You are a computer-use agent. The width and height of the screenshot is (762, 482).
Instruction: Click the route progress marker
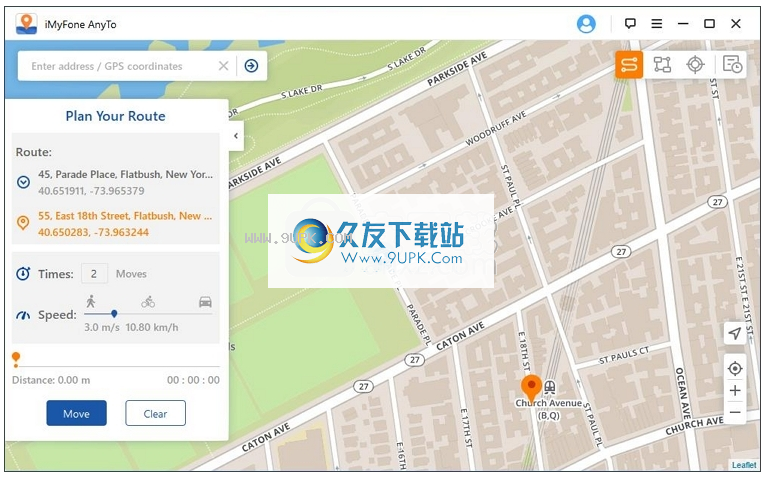16,359
